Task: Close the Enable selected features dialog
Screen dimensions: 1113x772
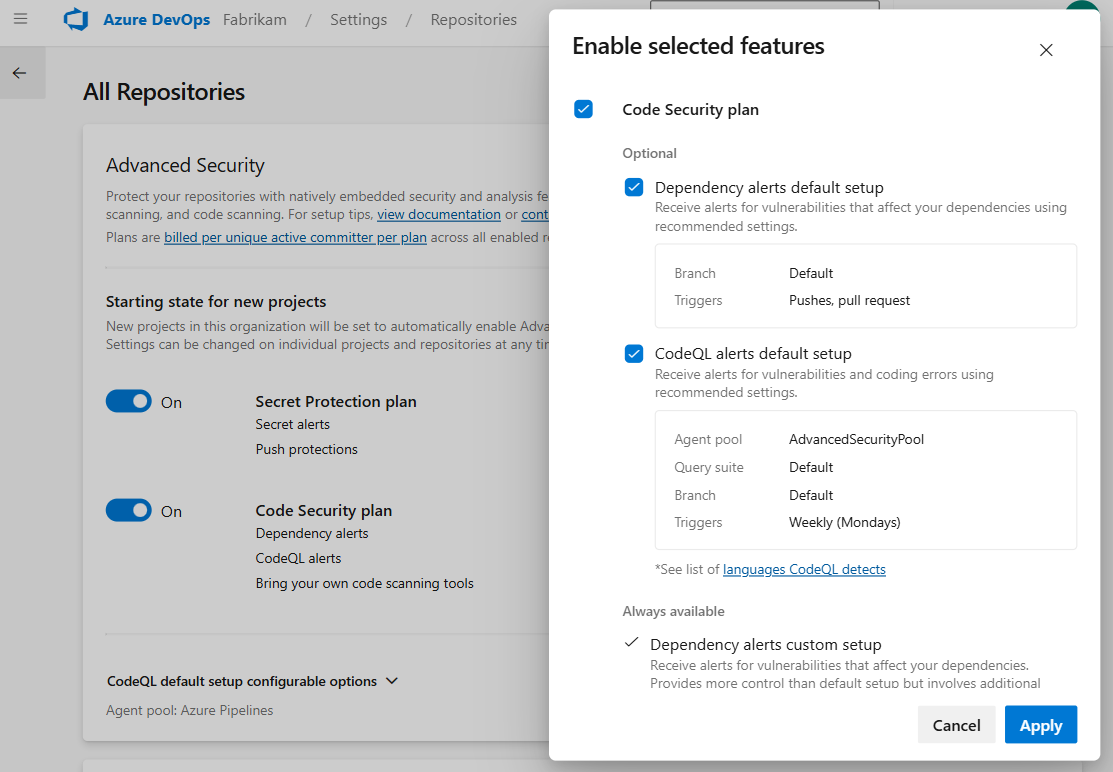Action: coord(1046,50)
